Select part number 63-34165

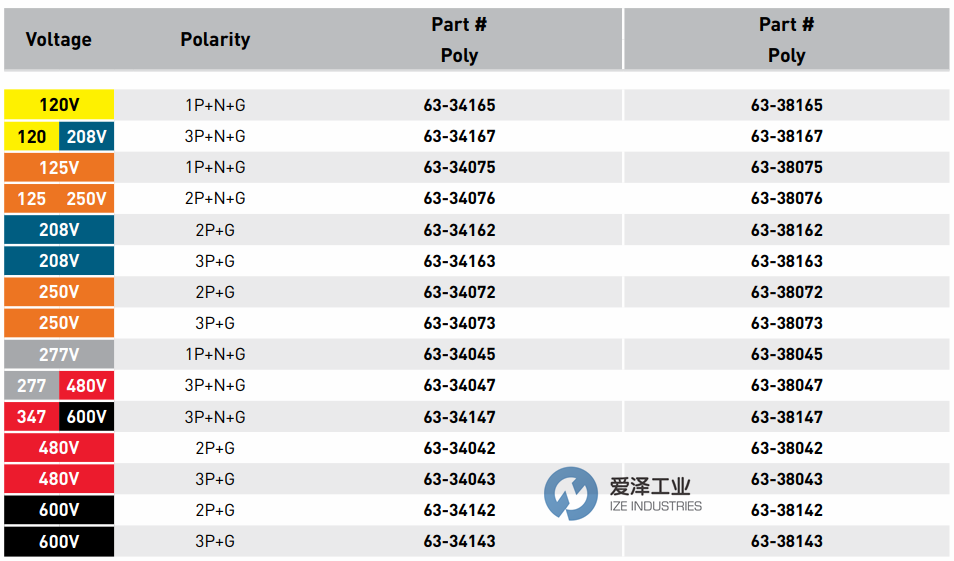pyautogui.click(x=459, y=105)
